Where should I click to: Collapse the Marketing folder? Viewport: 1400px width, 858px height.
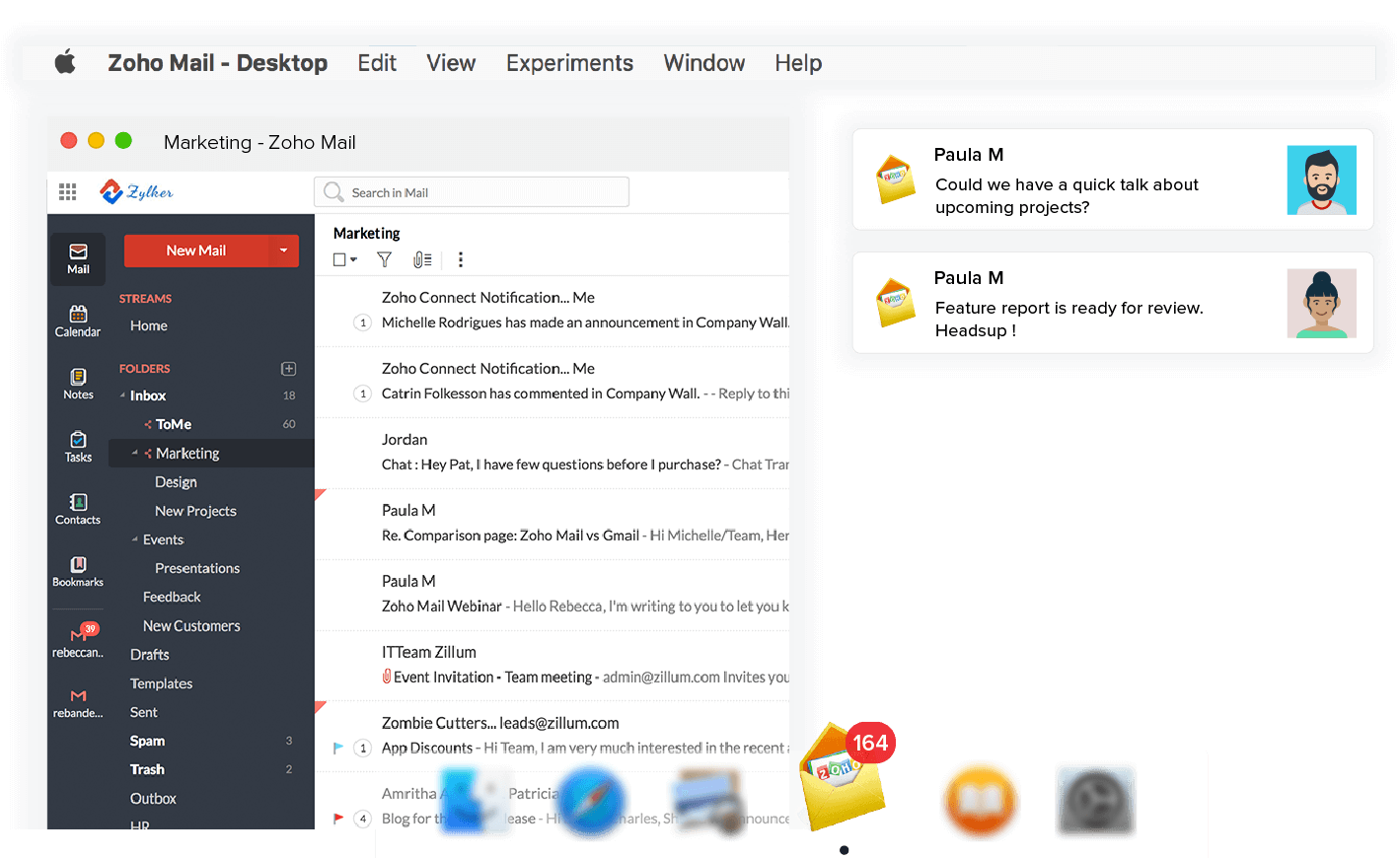coord(135,453)
